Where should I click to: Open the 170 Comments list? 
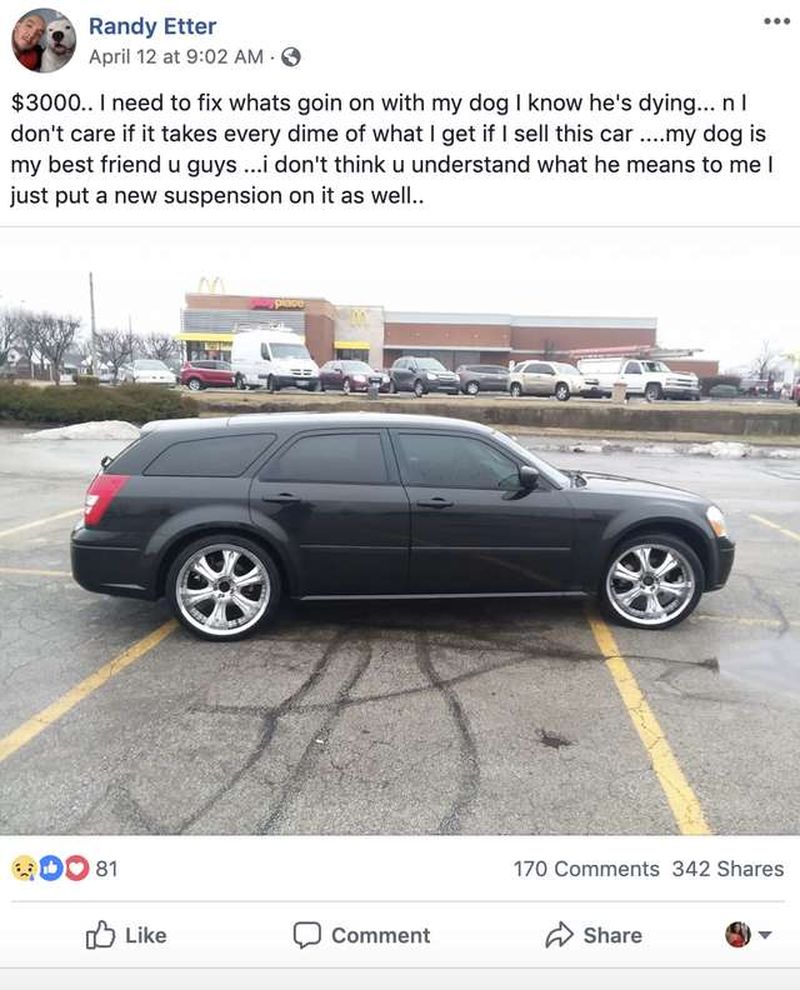point(586,869)
